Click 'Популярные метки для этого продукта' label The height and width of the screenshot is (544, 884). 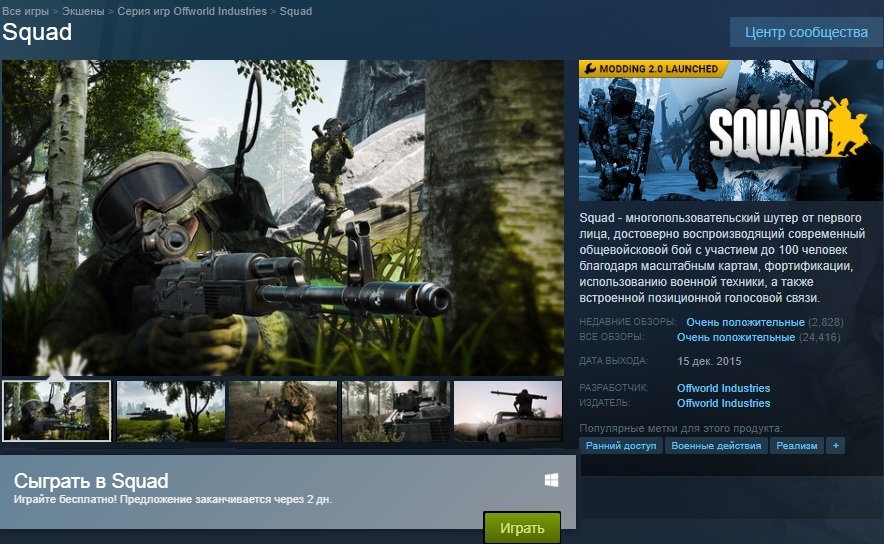(x=680, y=428)
